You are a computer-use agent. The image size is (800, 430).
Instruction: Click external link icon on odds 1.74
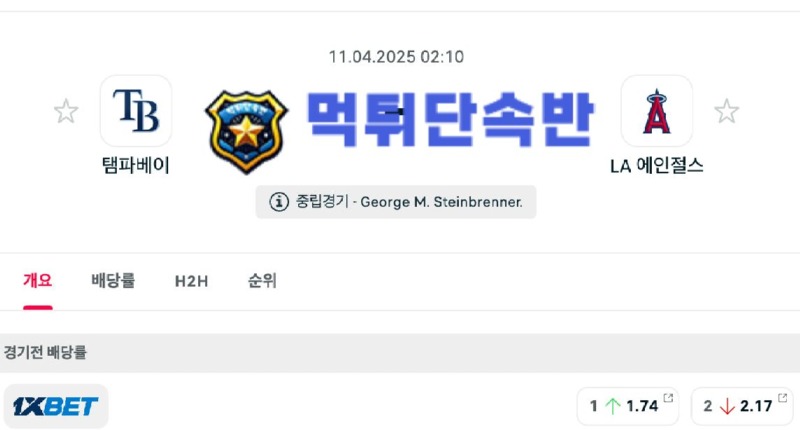pyautogui.click(x=668, y=397)
